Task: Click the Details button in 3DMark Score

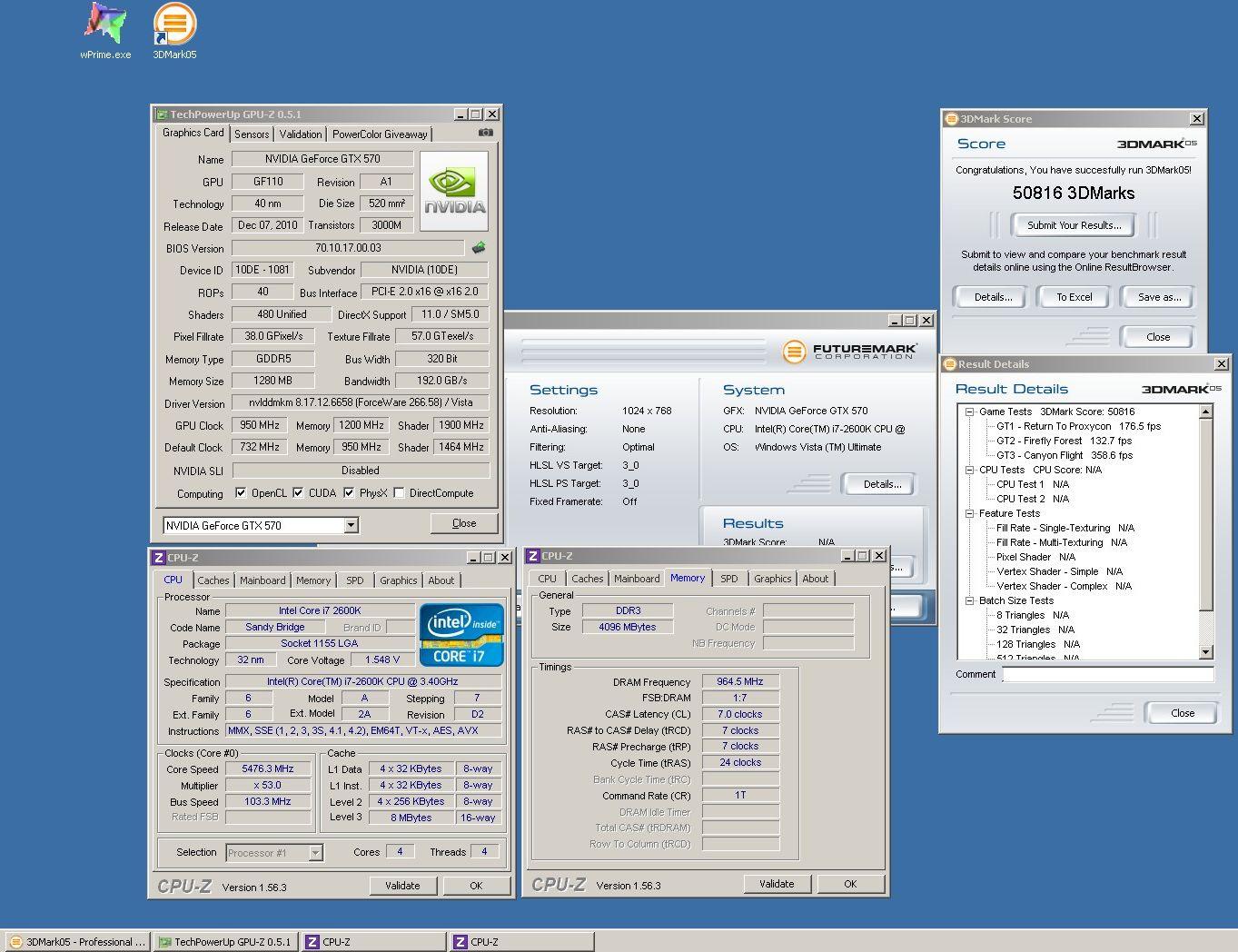Action: click(993, 297)
